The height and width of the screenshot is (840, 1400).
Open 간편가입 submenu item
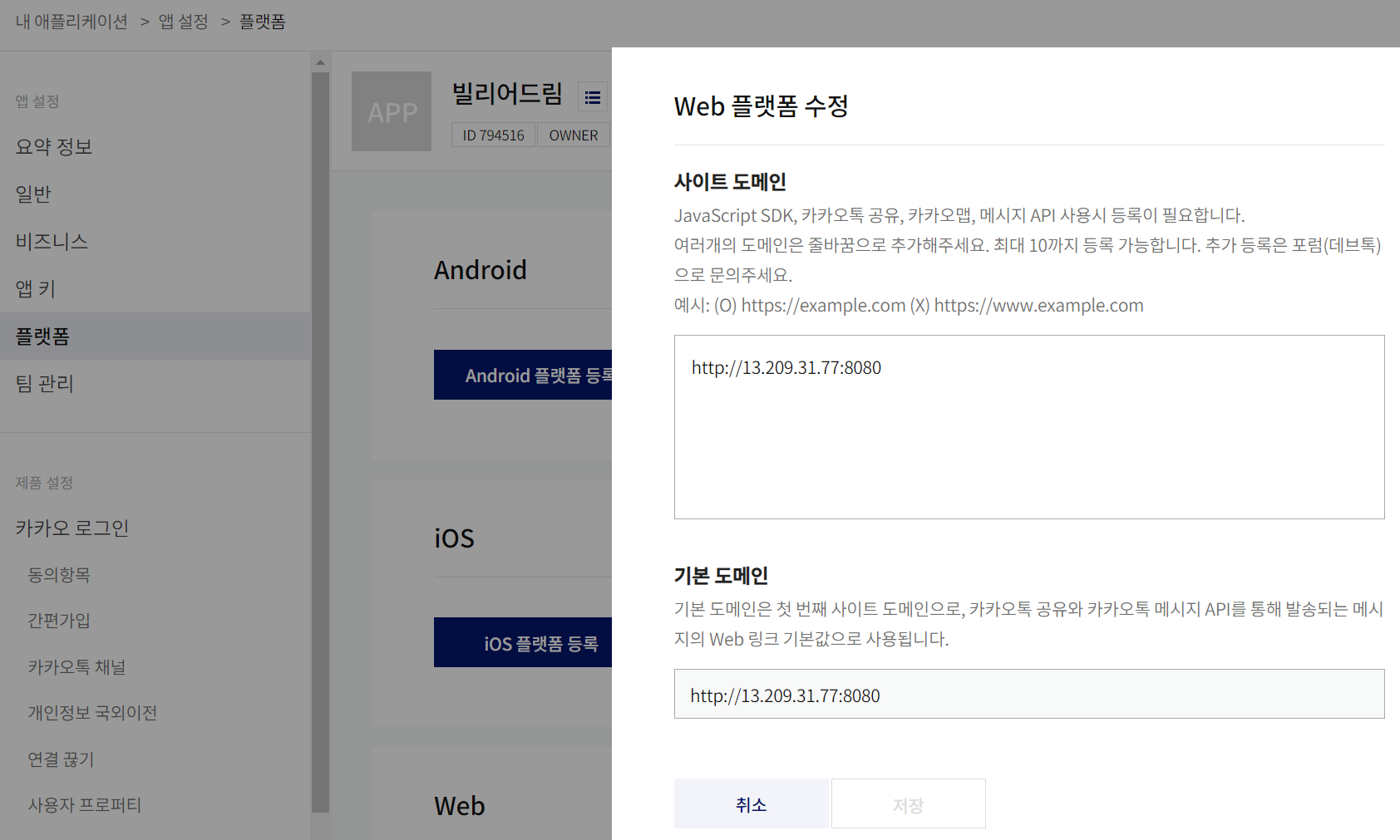(x=59, y=621)
